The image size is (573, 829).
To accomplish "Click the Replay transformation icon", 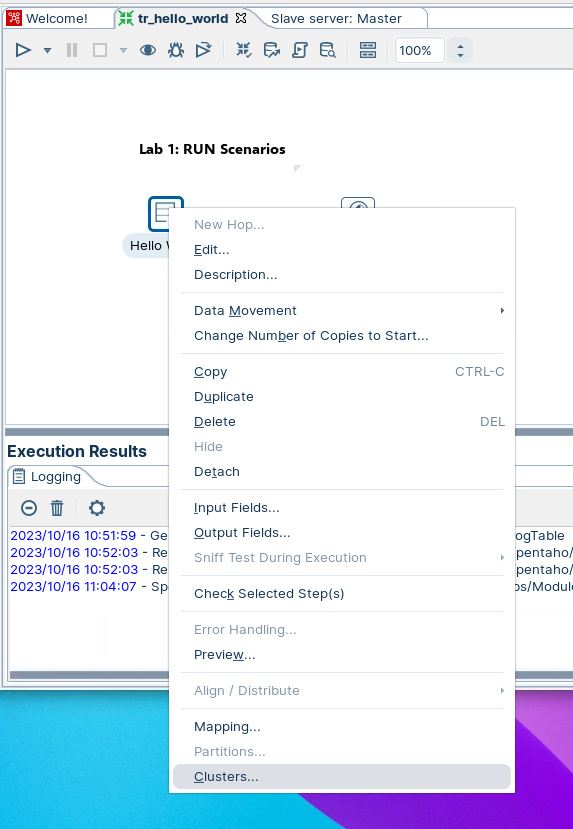I will tap(203, 50).
